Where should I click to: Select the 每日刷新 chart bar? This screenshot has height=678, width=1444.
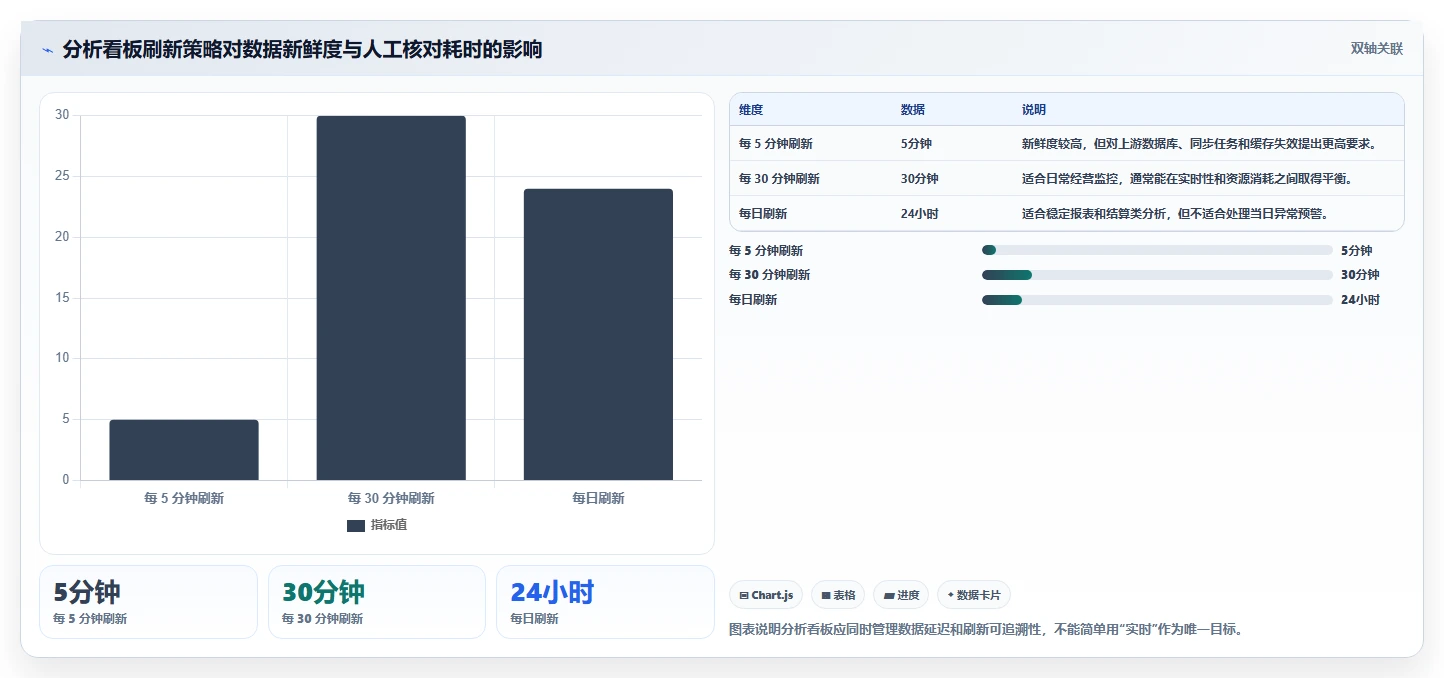[x=598, y=334]
